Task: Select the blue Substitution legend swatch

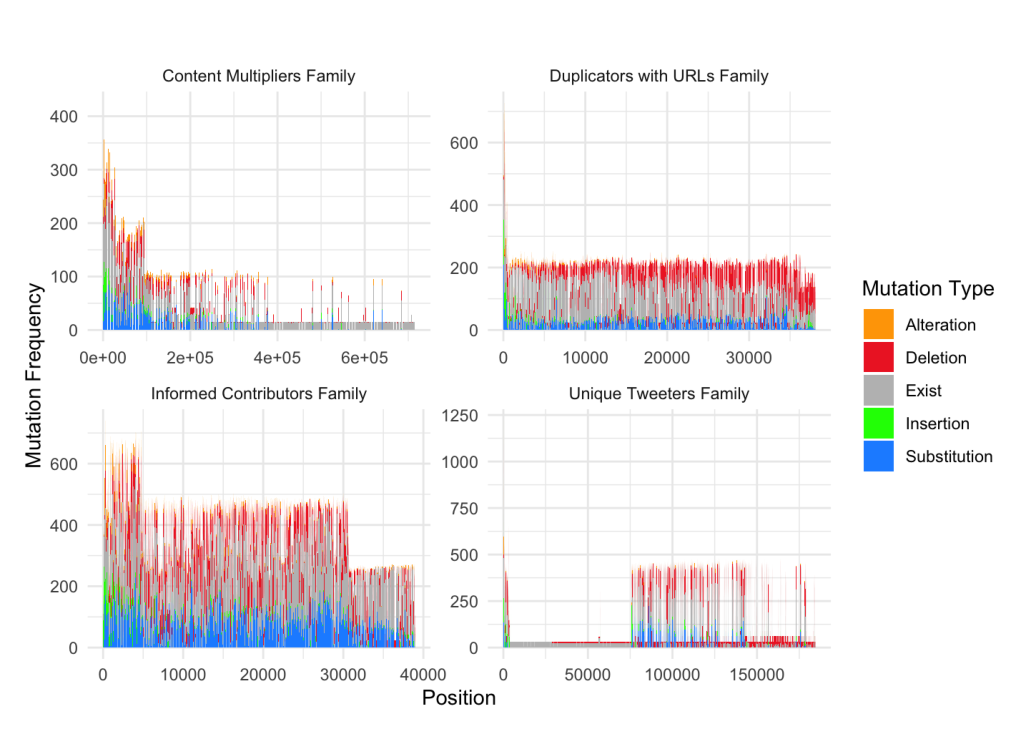Action: 878,457
